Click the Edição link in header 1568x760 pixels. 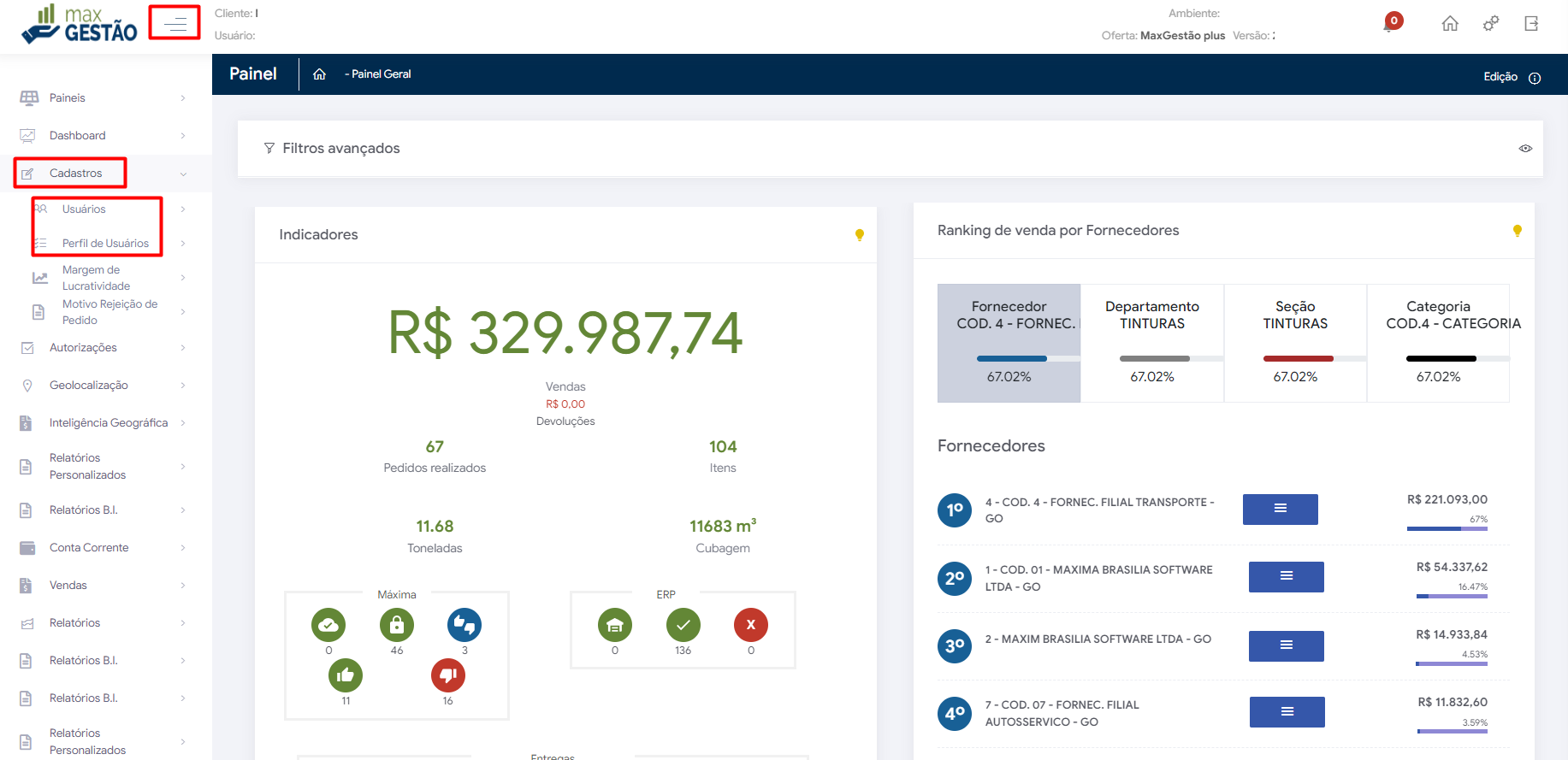pyautogui.click(x=1500, y=77)
